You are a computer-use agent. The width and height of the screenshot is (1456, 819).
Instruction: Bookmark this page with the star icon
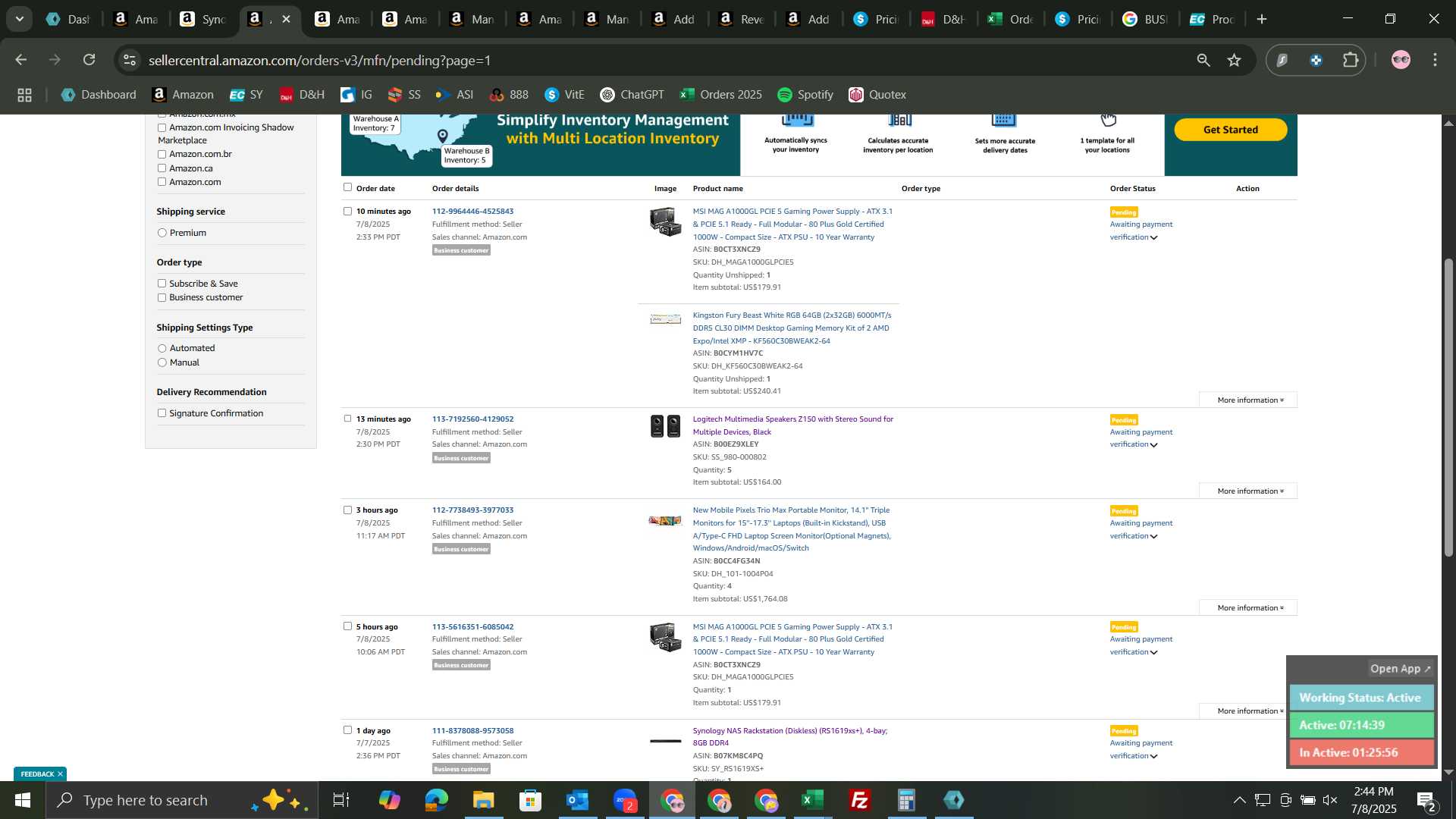(x=1235, y=60)
